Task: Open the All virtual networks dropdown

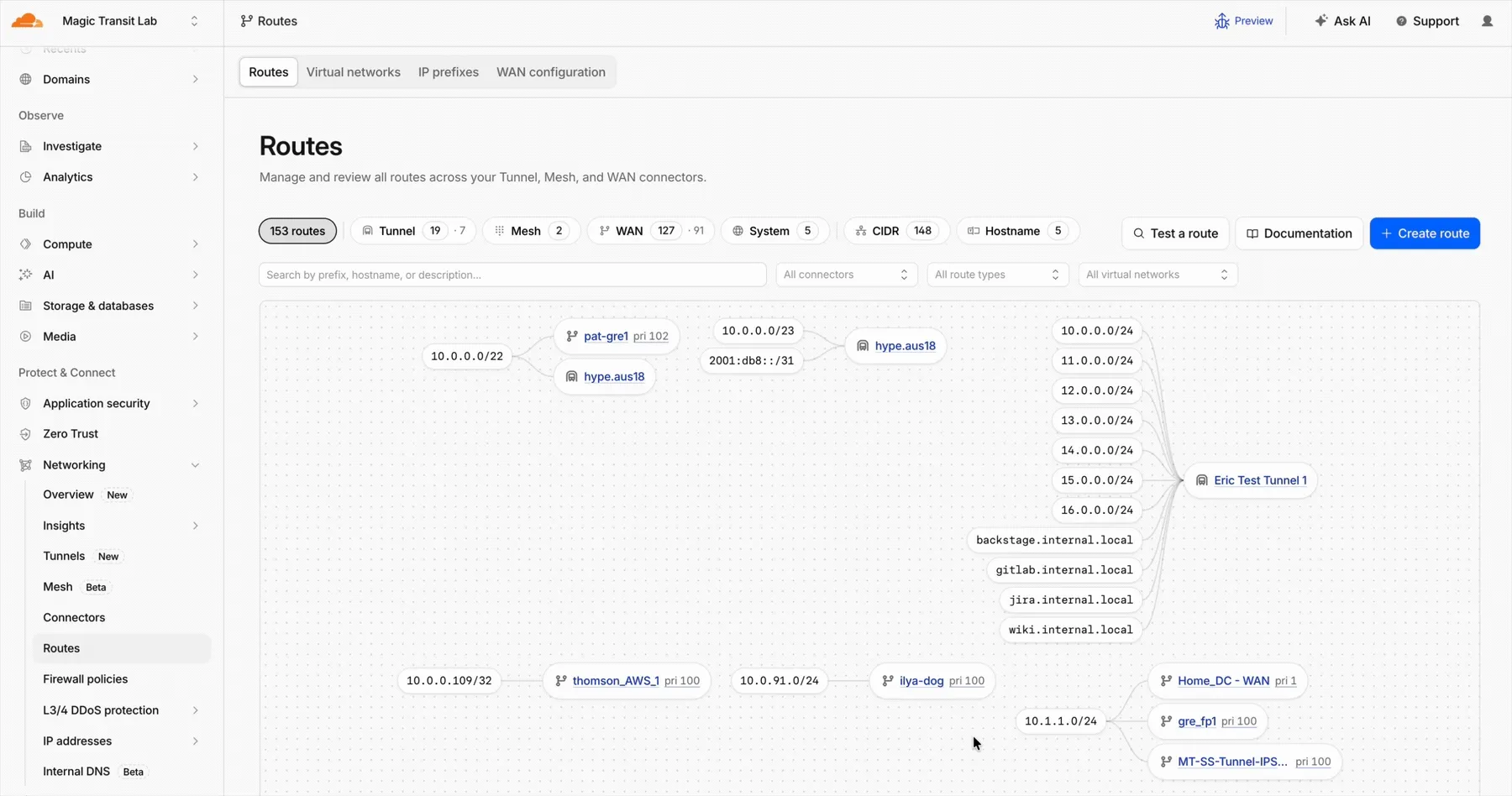Action: (1158, 275)
